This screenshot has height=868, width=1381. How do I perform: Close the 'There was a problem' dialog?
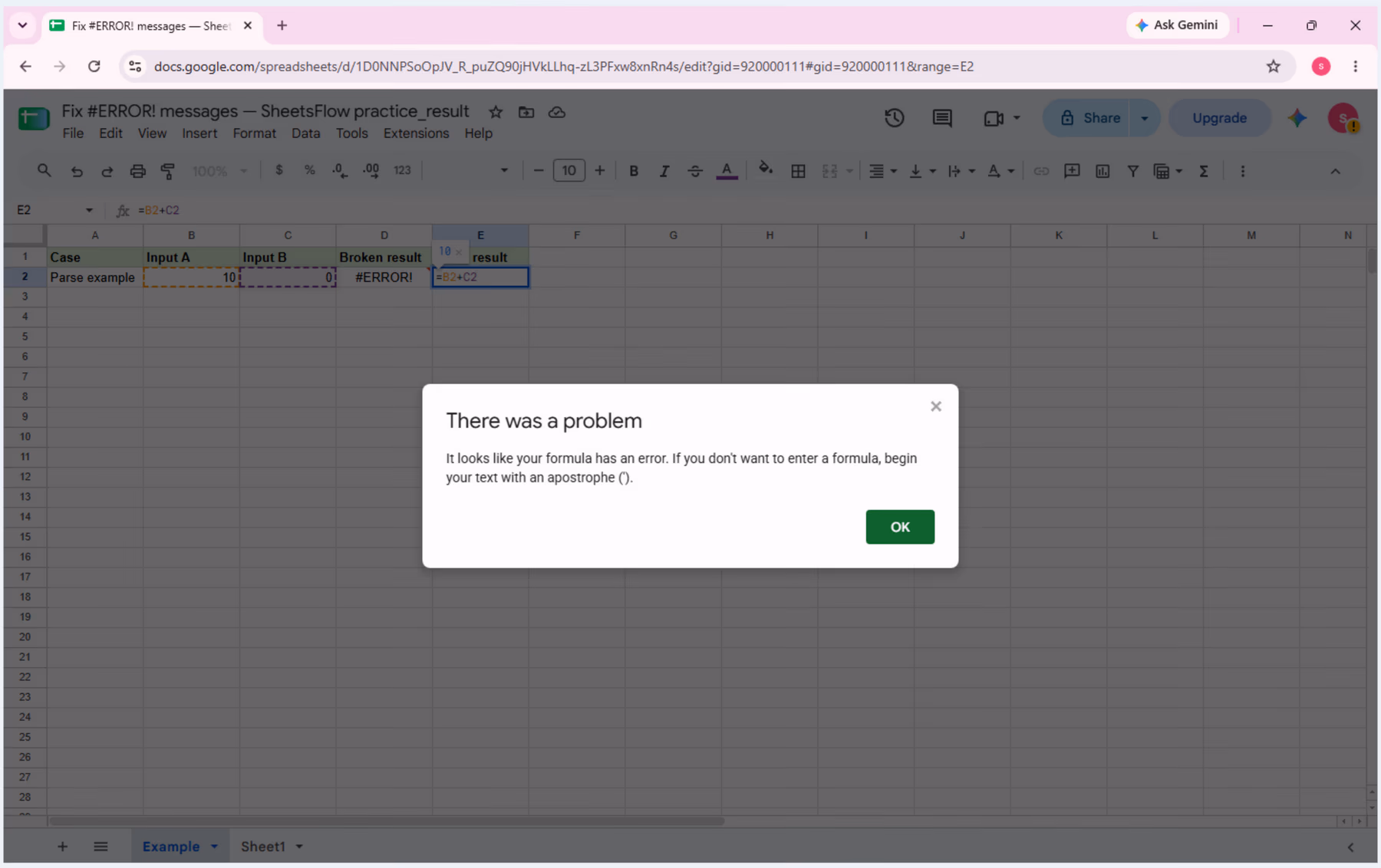[x=936, y=406]
